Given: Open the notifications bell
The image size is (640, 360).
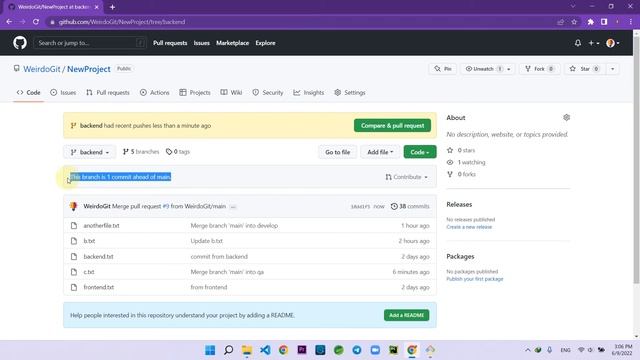Looking at the screenshot, I should (578, 43).
